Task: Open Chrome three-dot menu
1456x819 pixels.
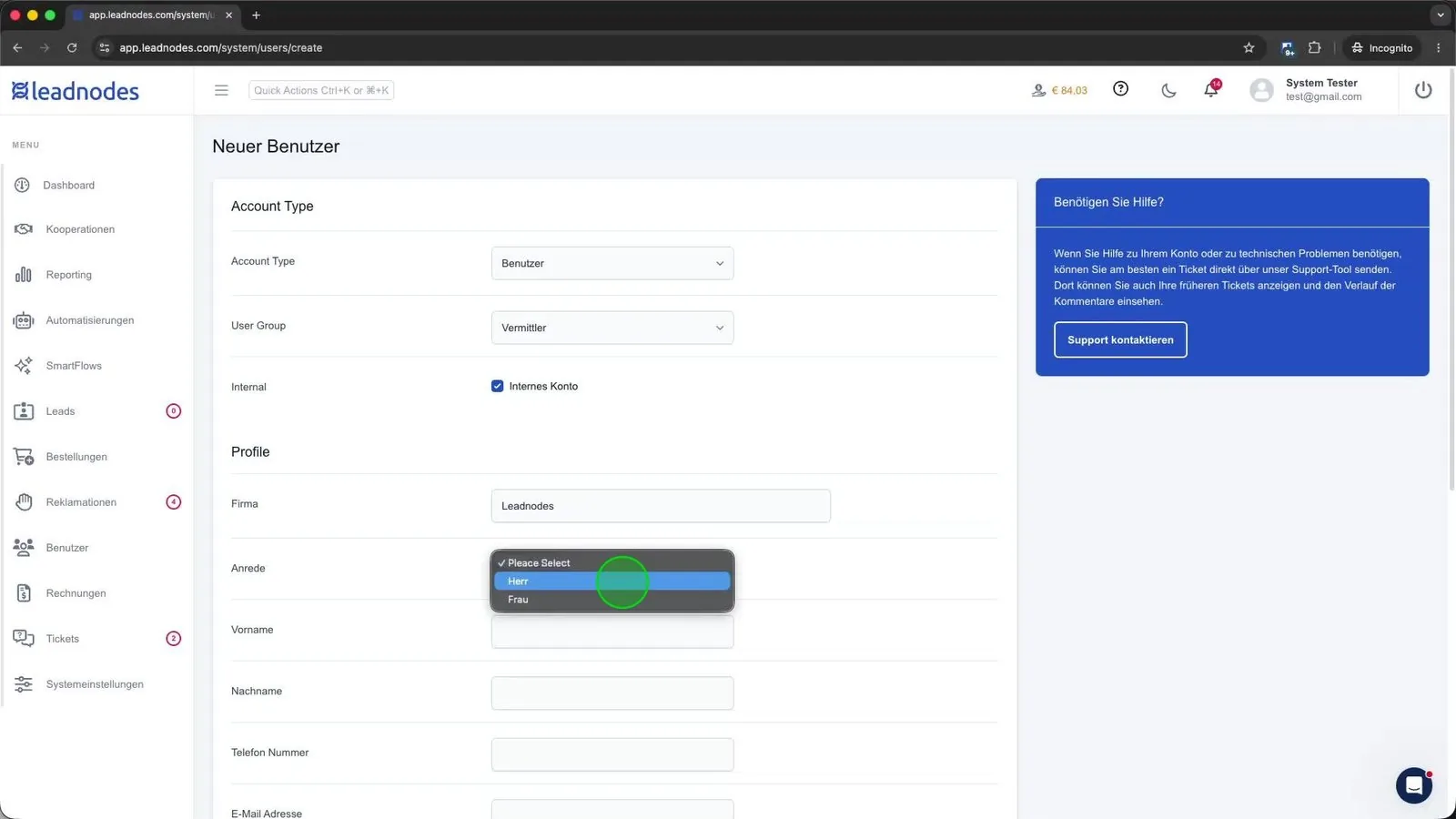Action: [x=1438, y=47]
